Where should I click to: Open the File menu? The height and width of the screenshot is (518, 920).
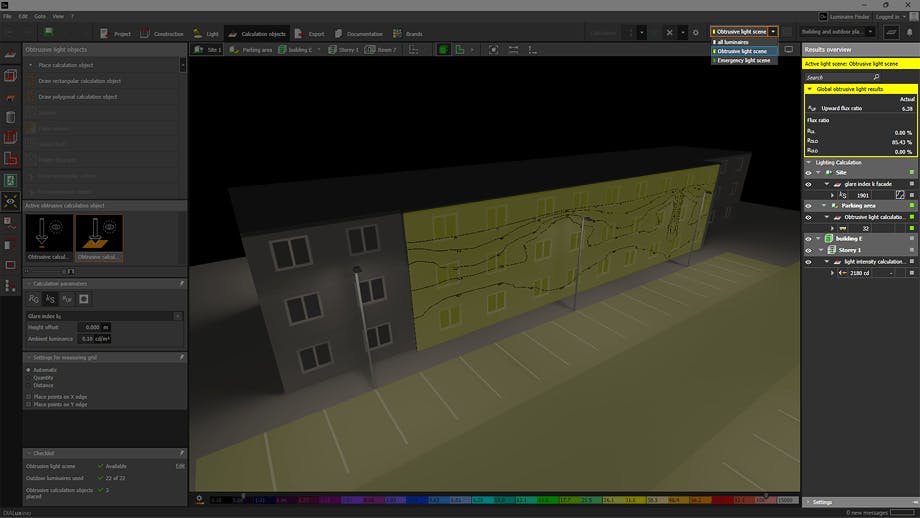coord(7,16)
